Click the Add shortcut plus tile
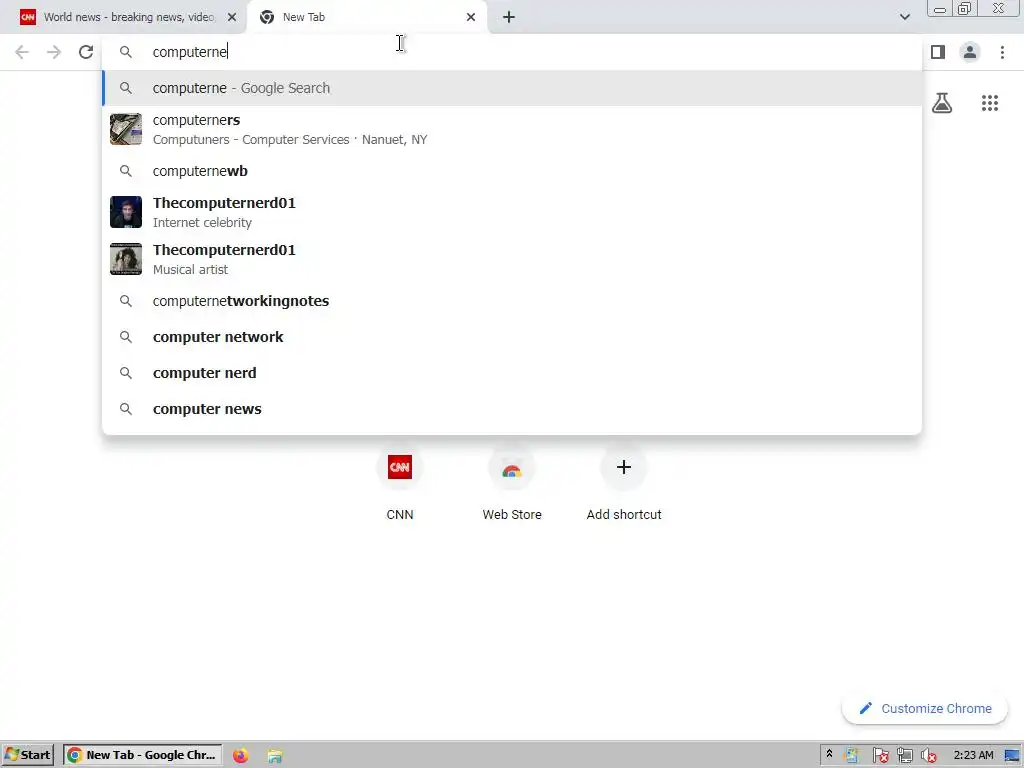Image resolution: width=1024 pixels, height=768 pixels. pyautogui.click(x=624, y=483)
